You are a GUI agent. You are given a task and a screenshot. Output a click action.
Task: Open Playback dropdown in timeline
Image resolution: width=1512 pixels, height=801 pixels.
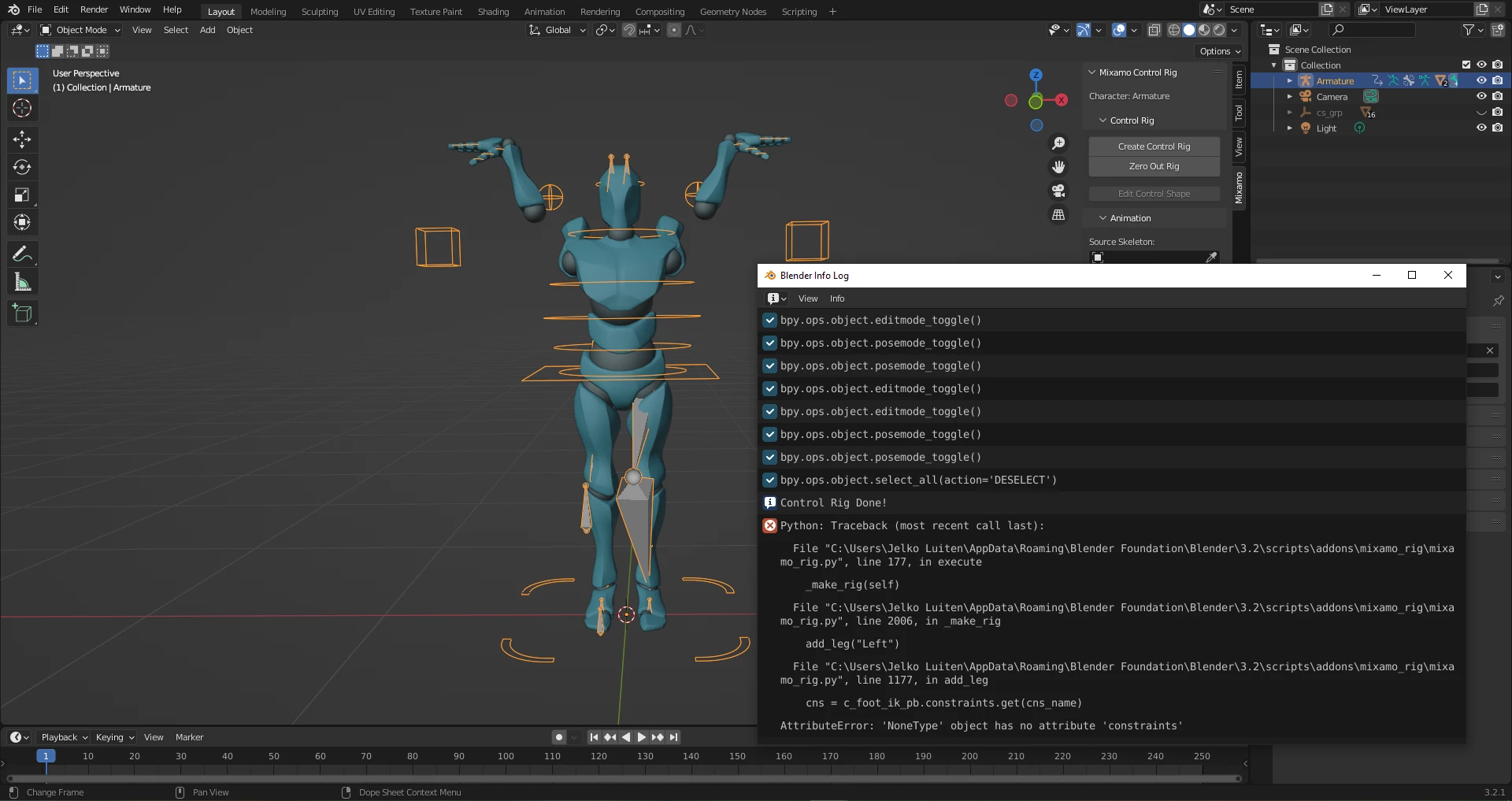tap(64, 737)
